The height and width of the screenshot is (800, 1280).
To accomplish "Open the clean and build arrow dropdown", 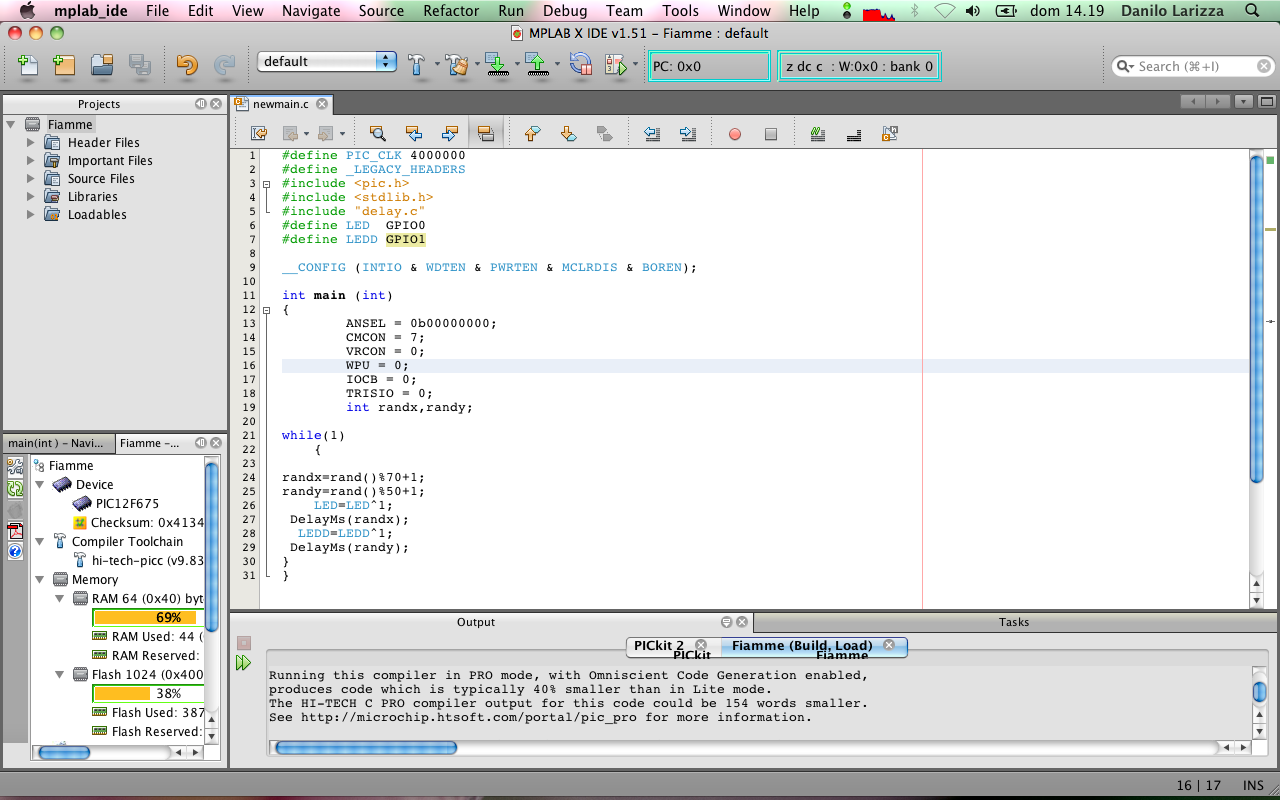I will tap(477, 66).
